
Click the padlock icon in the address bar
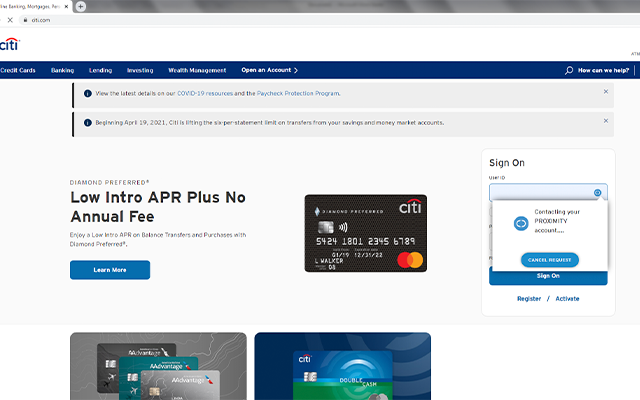pos(25,20)
